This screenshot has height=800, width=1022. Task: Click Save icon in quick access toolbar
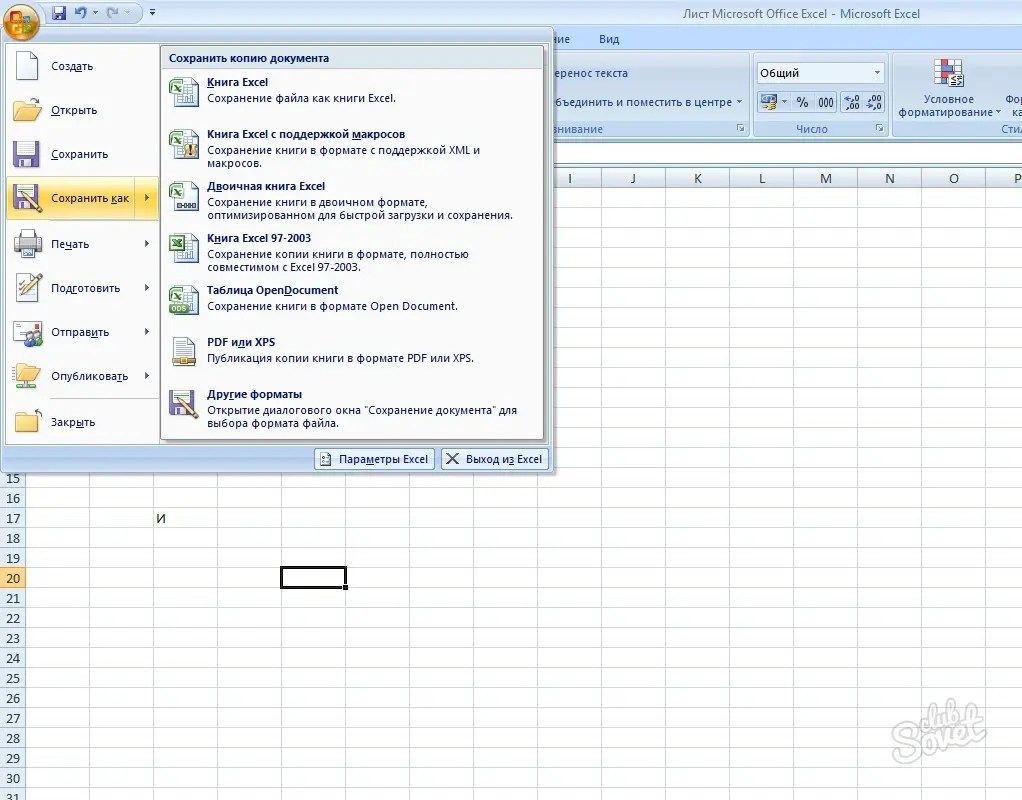tap(59, 12)
